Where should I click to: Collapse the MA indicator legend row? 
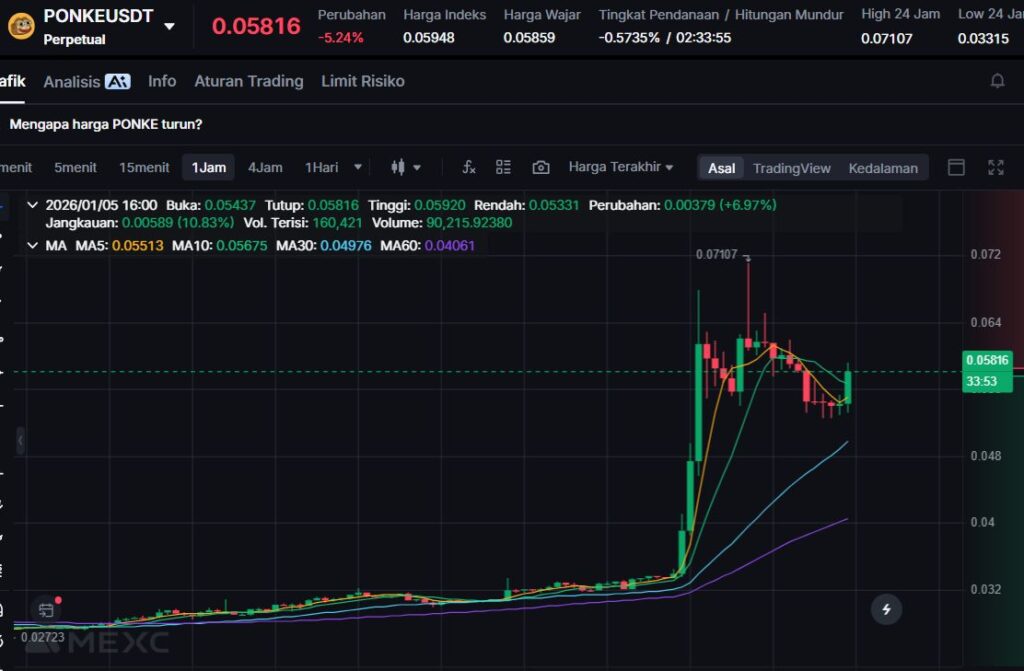32,245
